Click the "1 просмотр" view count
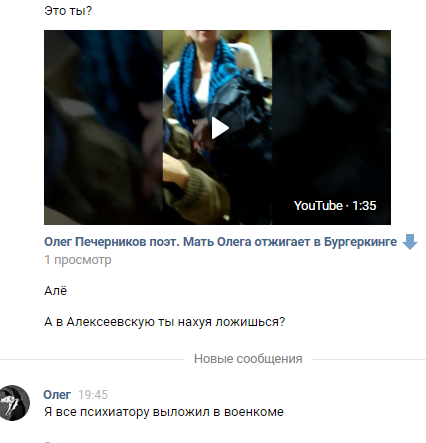426x443 pixels. pos(78,260)
